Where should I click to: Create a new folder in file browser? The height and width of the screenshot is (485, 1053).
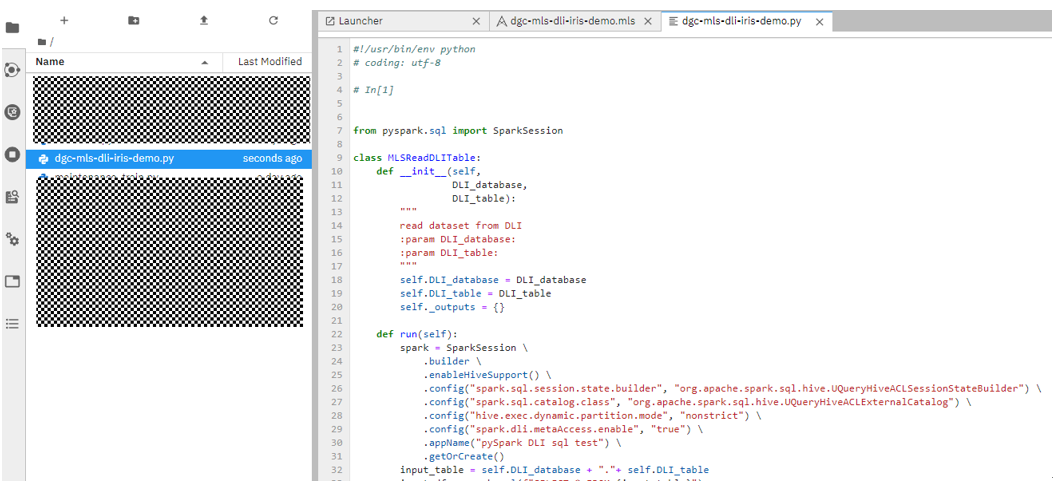134,20
